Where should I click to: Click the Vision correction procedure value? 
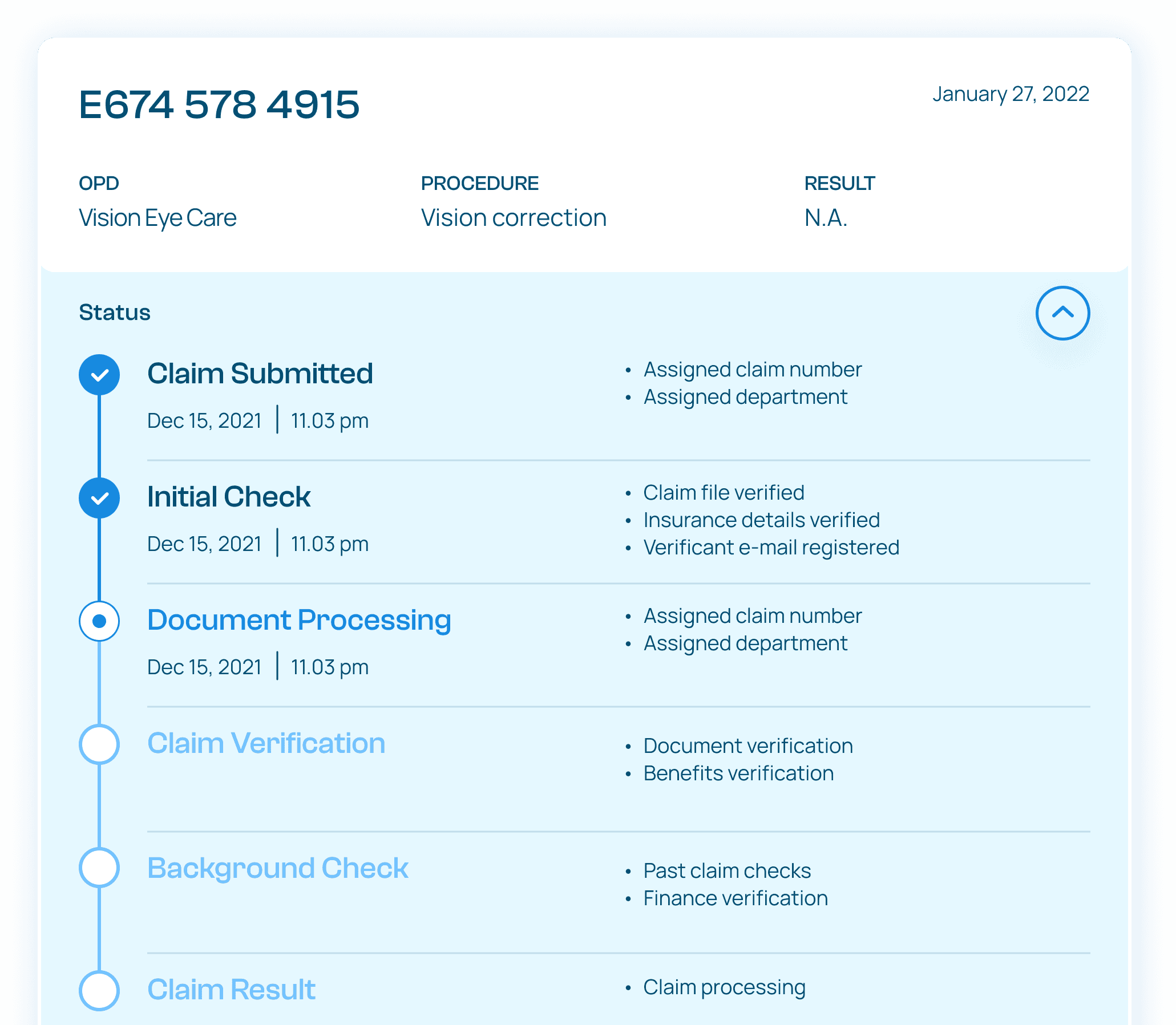click(514, 218)
